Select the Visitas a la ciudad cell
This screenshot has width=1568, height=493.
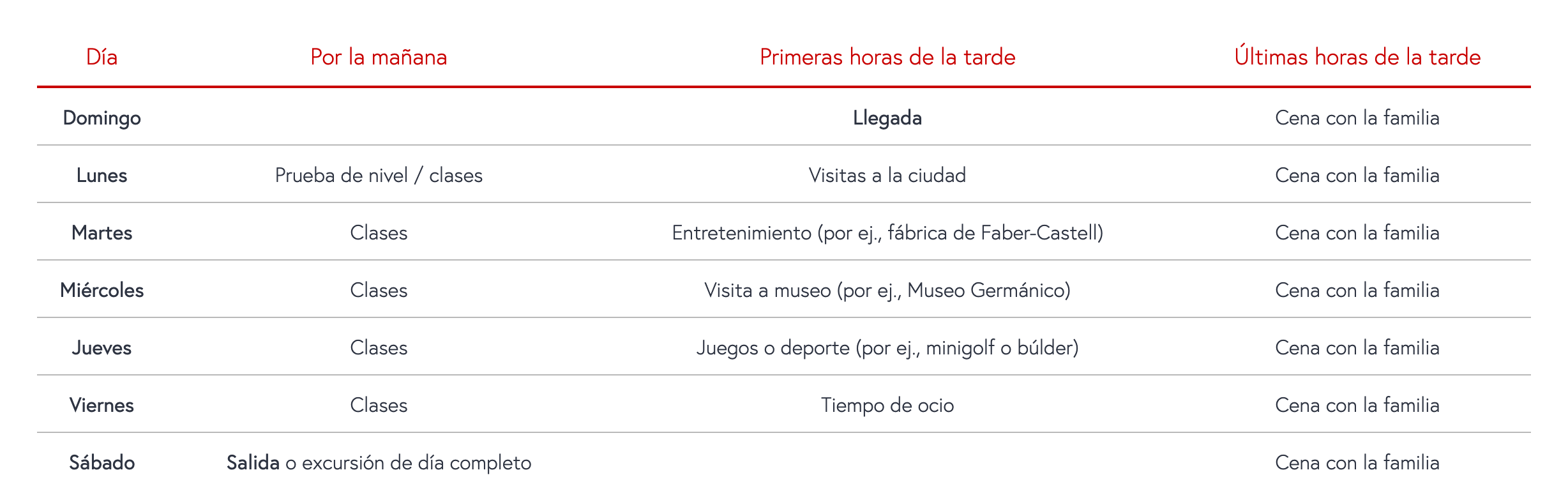tap(887, 176)
